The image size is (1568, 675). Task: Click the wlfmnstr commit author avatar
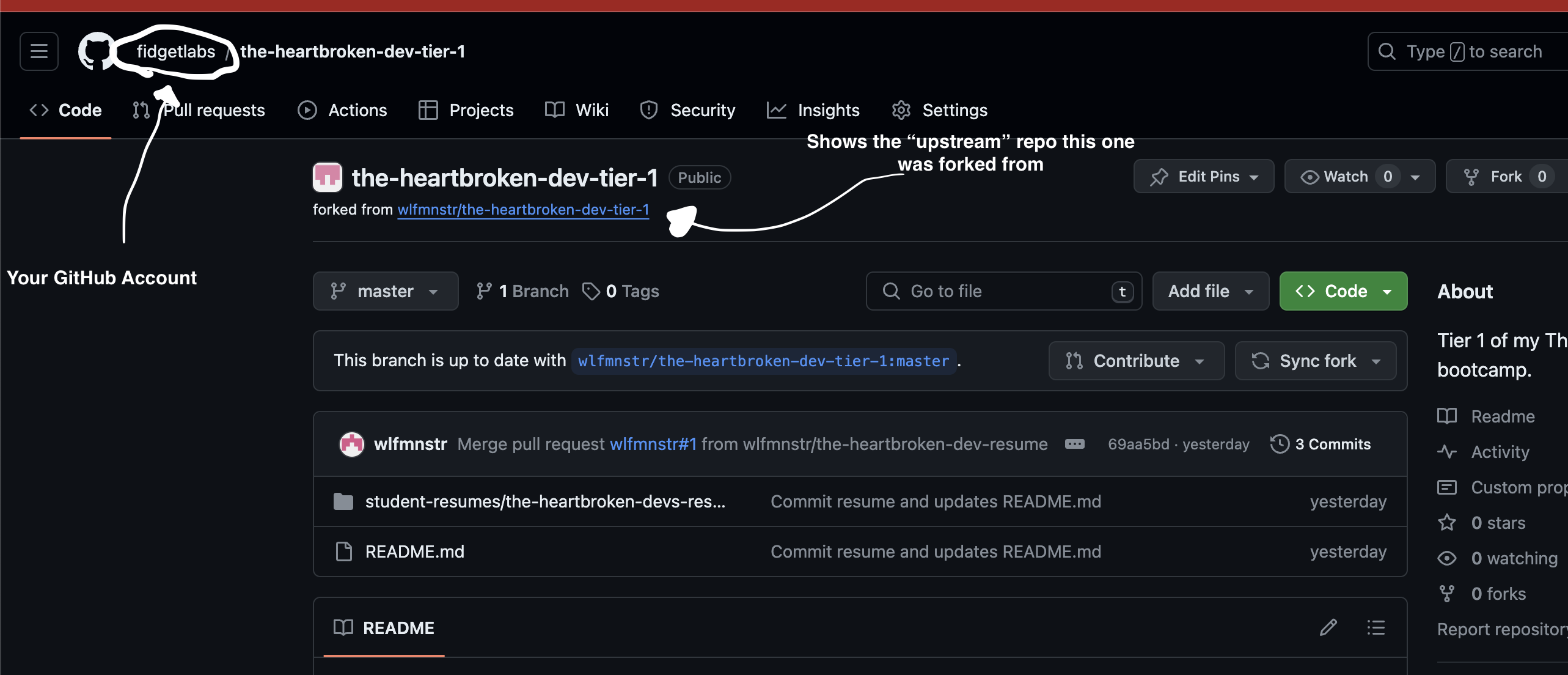click(x=352, y=444)
